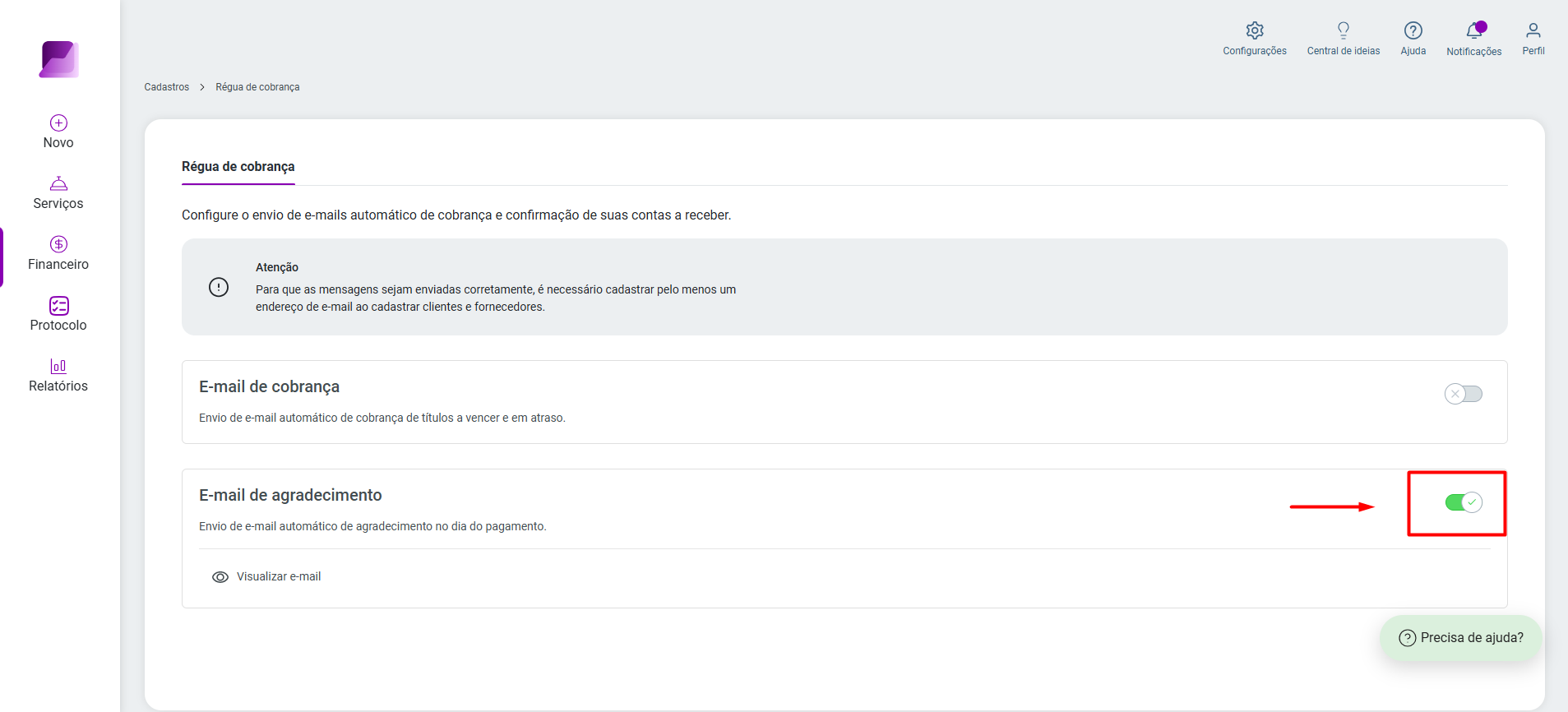
Task: Open the Precisa de ajuda? help button
Action: coord(1460,638)
